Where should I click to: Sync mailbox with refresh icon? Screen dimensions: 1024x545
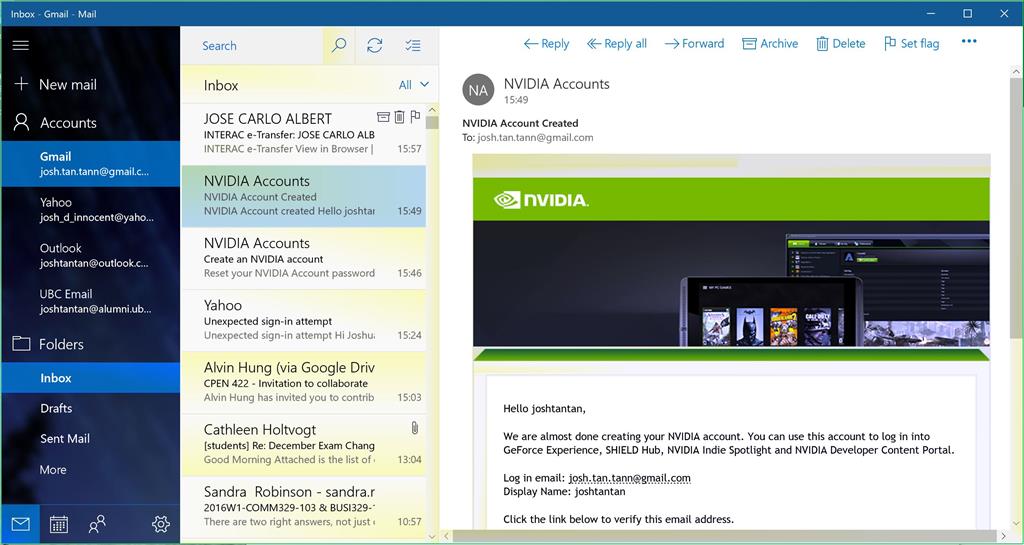click(x=374, y=45)
